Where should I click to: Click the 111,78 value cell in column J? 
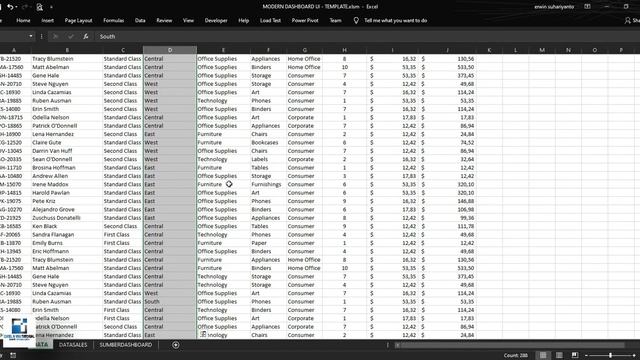click(448, 226)
